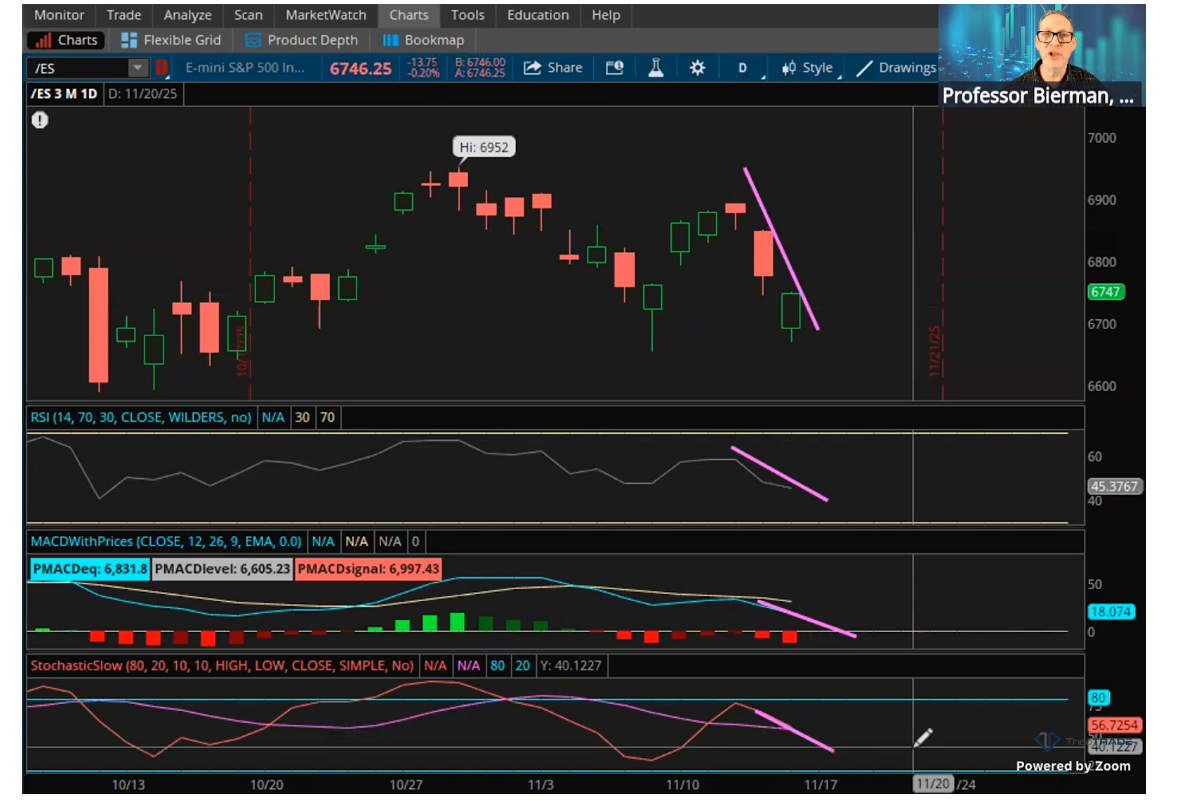Select the Charts sub-tab button
This screenshot has width=1184, height=811.
tap(67, 40)
